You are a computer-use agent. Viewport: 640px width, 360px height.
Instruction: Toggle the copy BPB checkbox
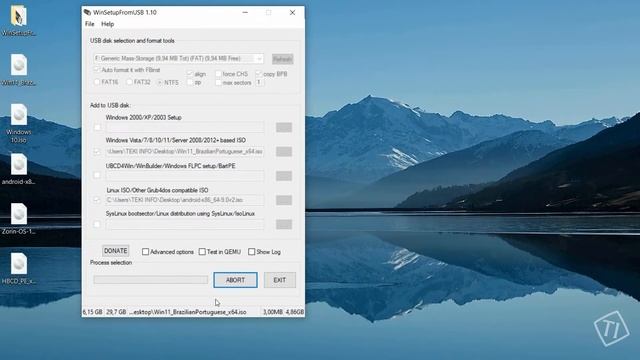[258, 74]
